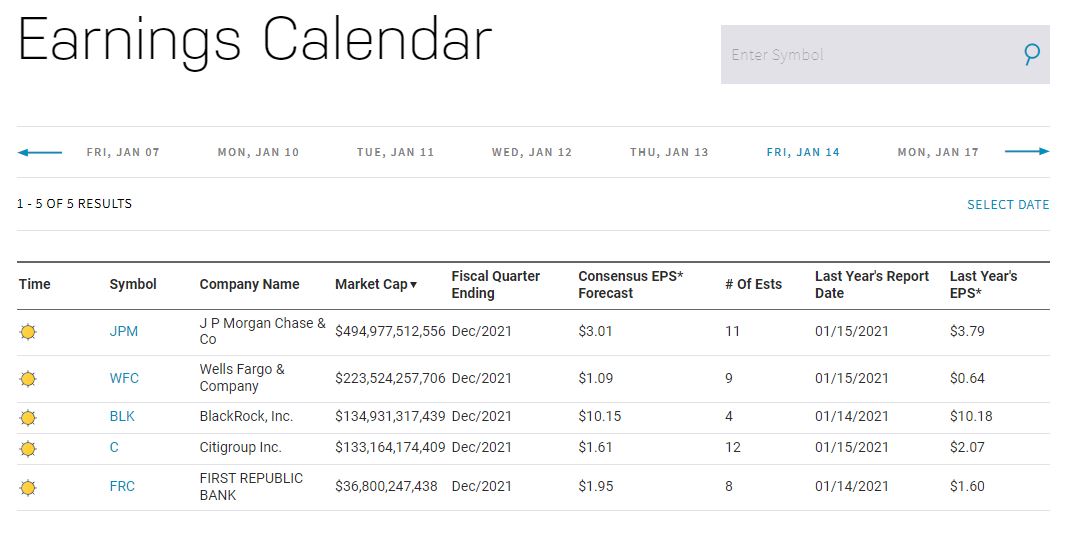Viewport: 1077px width, 543px height.
Task: Switch to Fri, Jan 07 tab
Action: (123, 153)
